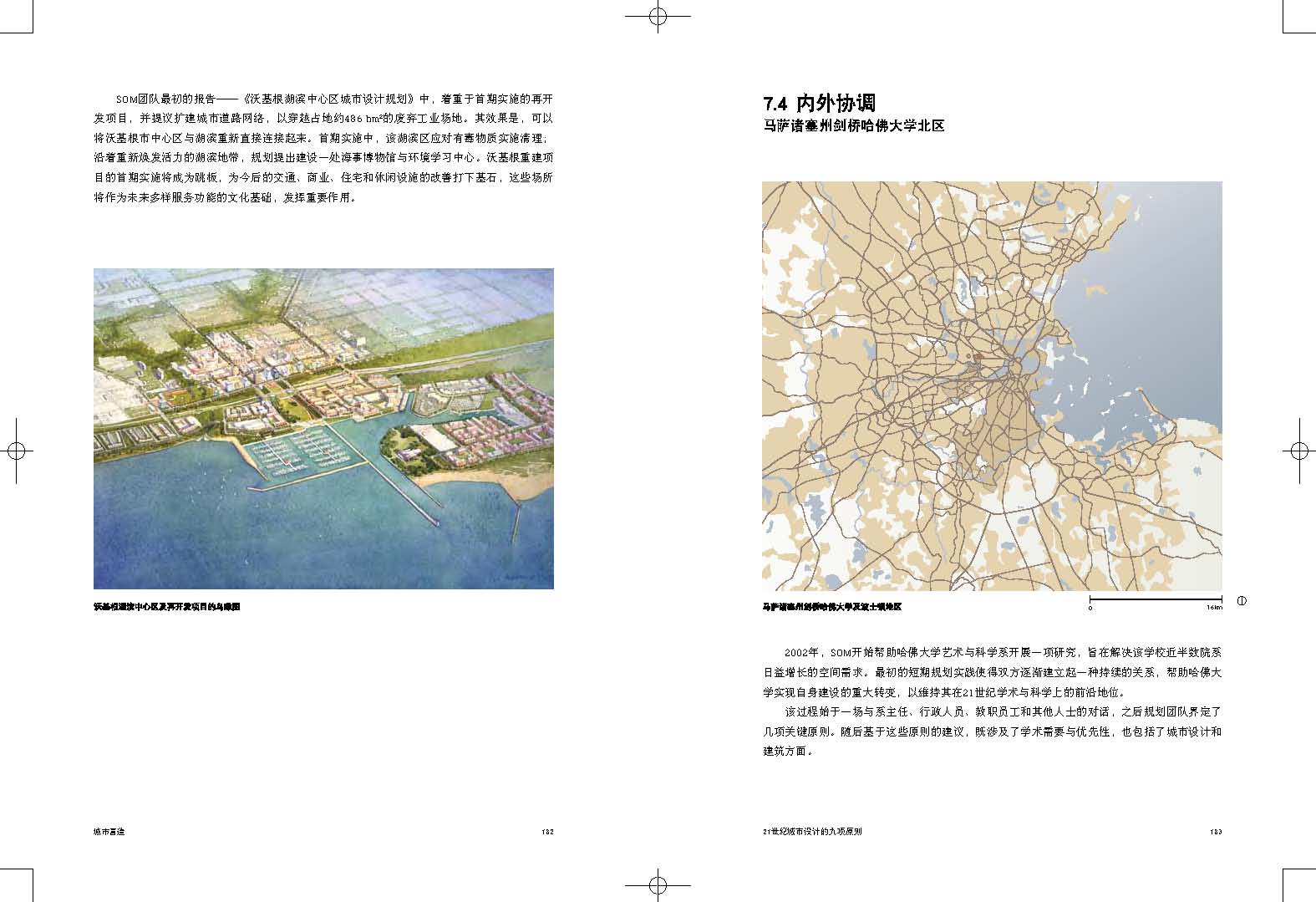
Task: Click the 16km scale bar under the map
Action: [1155, 599]
